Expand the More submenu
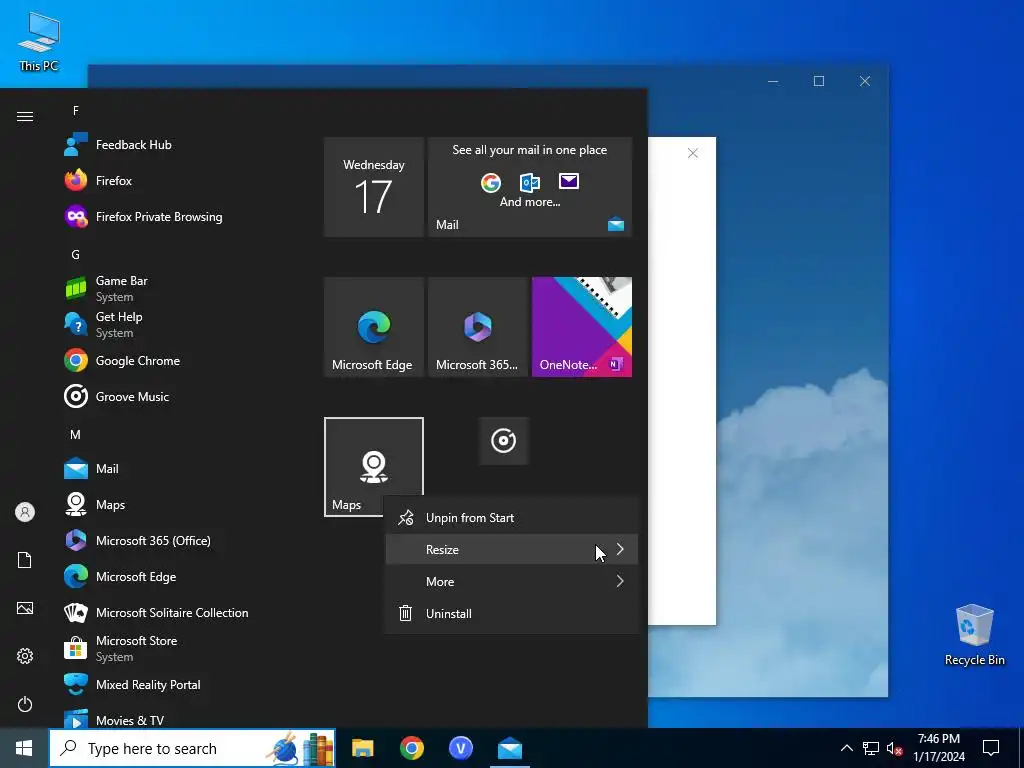The image size is (1024, 768). tap(511, 582)
